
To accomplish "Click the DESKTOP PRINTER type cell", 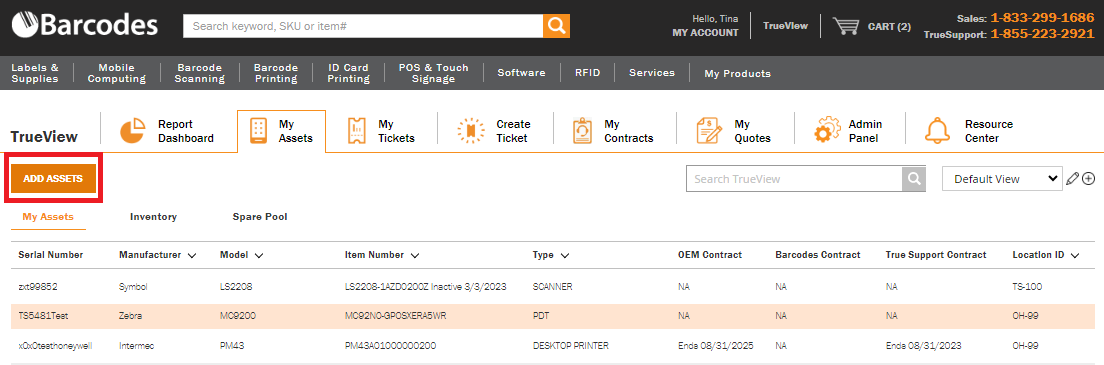I will pos(571,346).
